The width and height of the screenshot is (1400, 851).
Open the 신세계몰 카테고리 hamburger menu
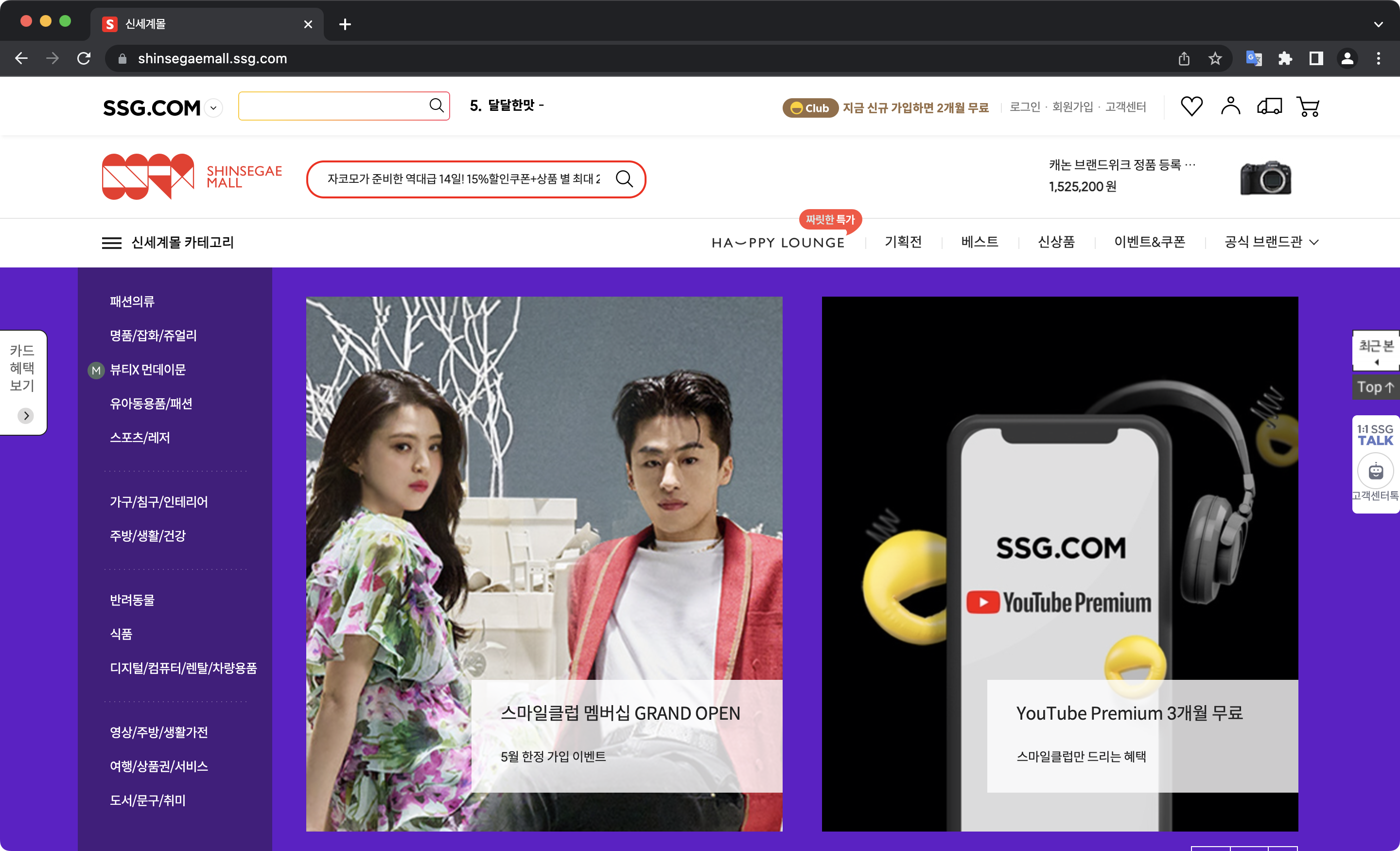click(x=111, y=243)
